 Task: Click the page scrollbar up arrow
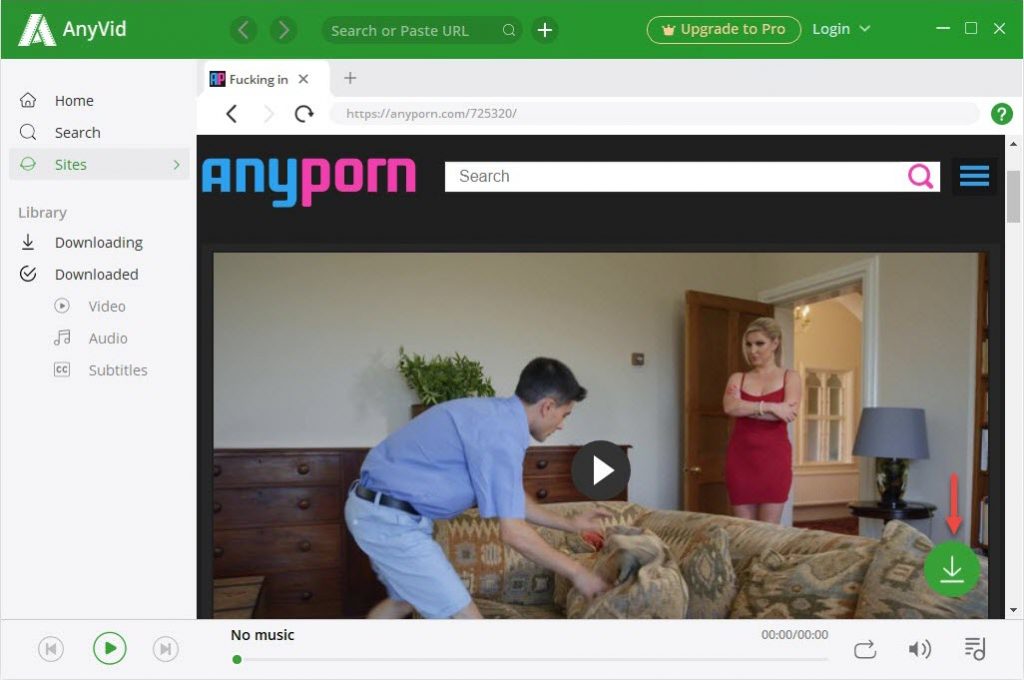[x=1014, y=144]
